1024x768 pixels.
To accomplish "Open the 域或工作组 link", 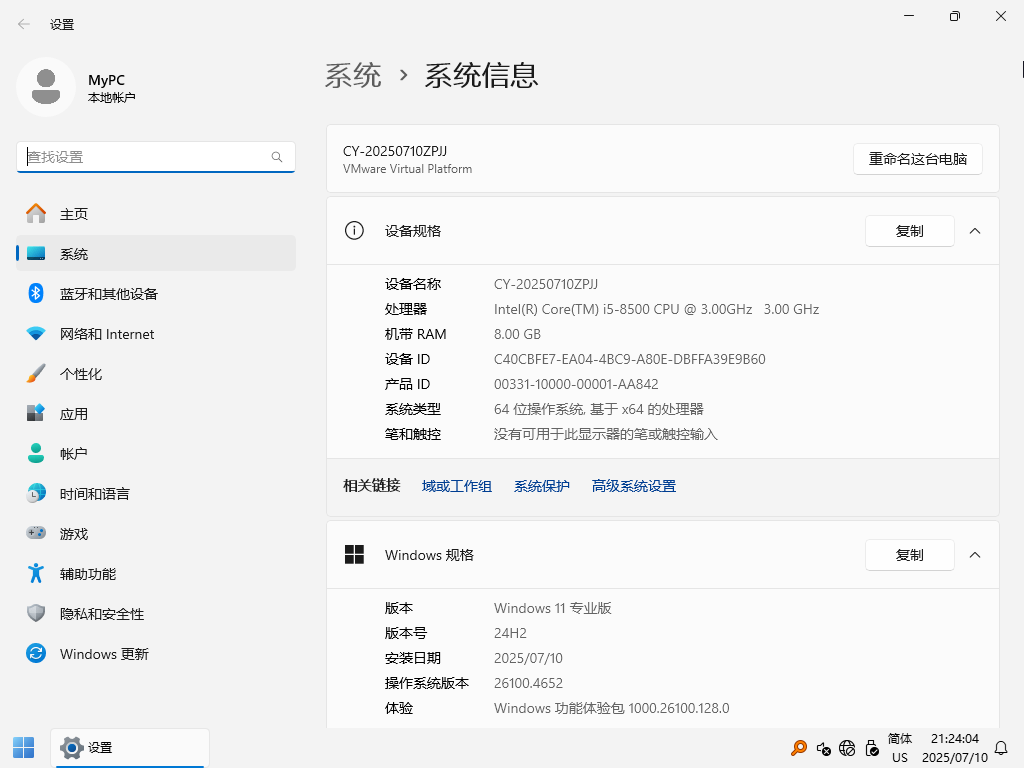I will [x=456, y=486].
